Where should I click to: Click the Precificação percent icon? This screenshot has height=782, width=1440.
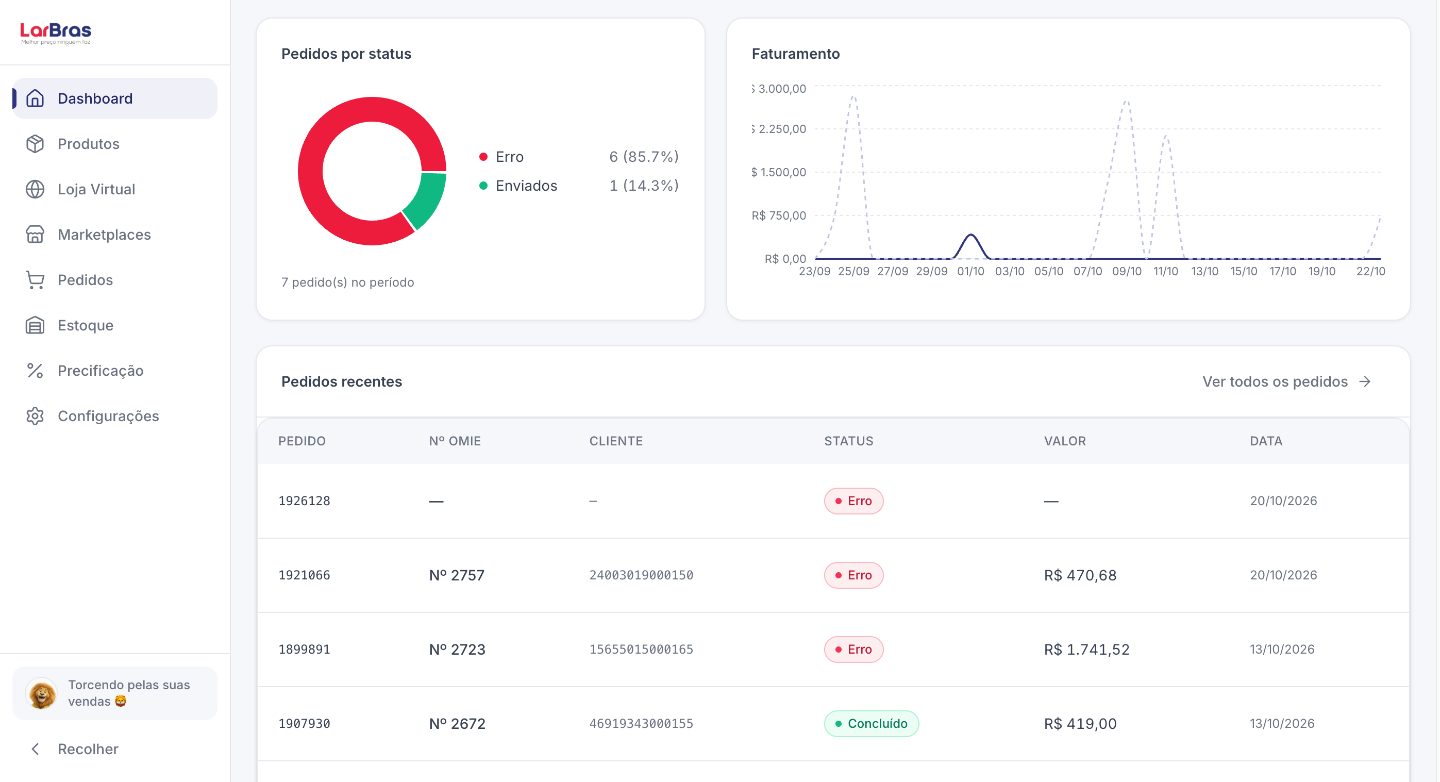[x=35, y=371]
